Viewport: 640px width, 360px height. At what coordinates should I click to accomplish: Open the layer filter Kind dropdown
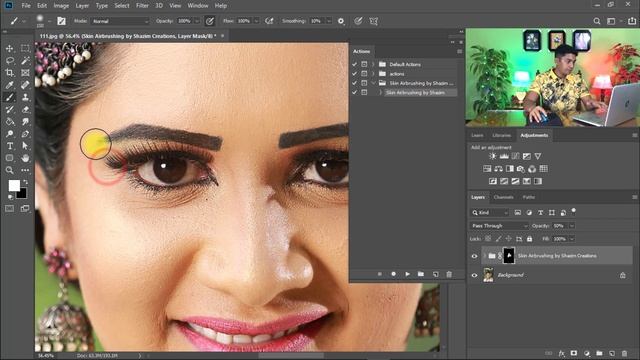pyautogui.click(x=490, y=213)
